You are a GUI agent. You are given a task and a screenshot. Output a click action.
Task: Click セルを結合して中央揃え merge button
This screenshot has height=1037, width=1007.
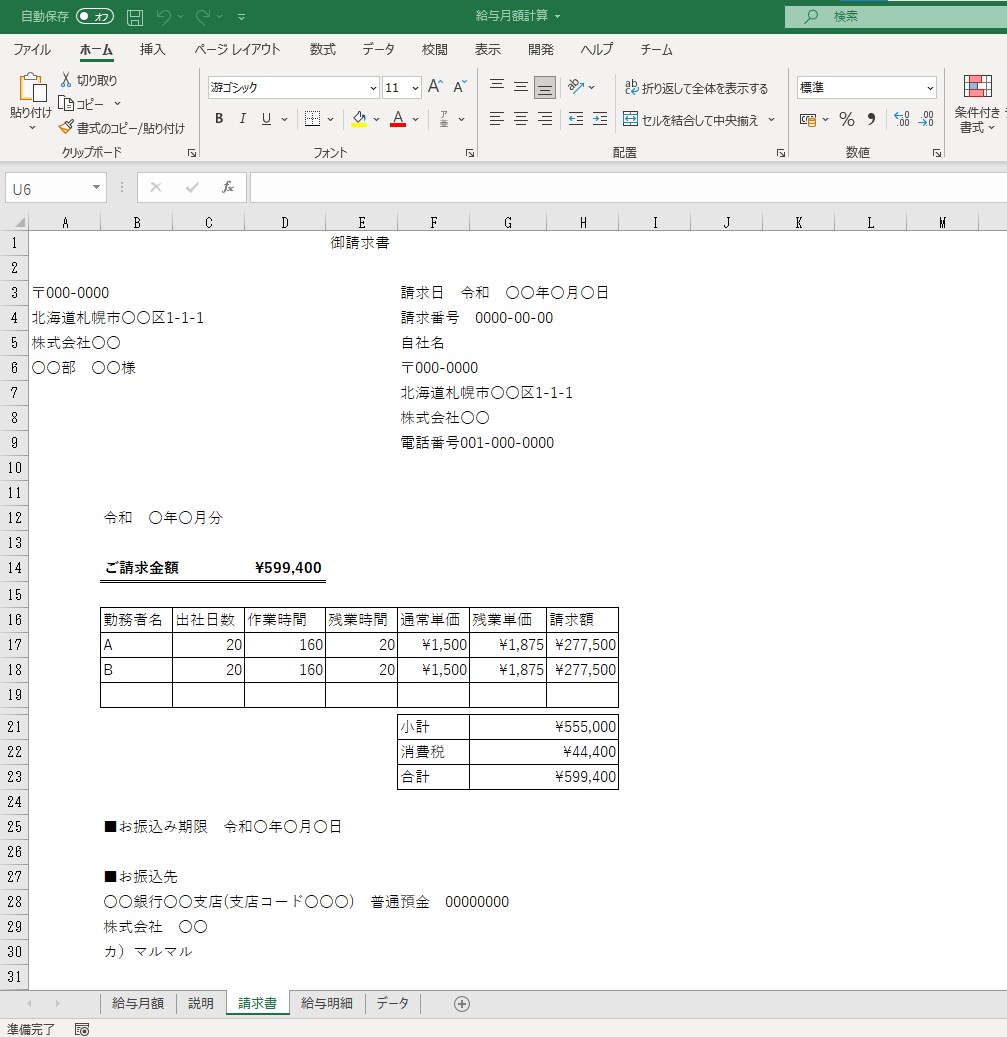click(x=691, y=120)
